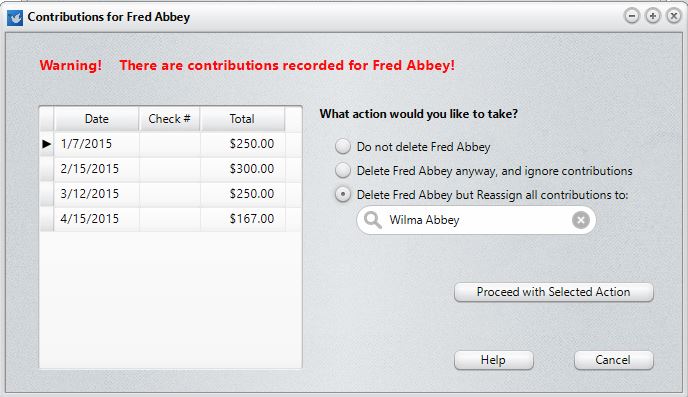Clear the Wilma Abbey search field
The height and width of the screenshot is (397, 688).
click(x=580, y=220)
